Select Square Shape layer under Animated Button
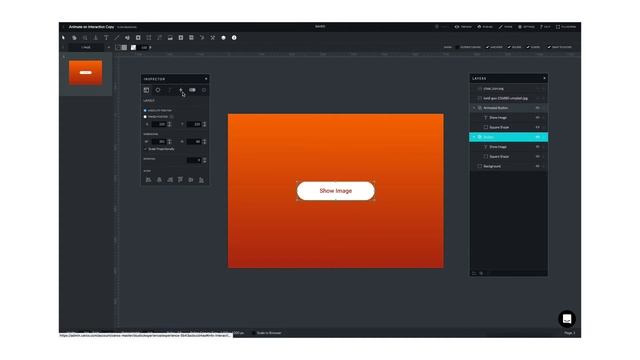Viewport: 640px width, 360px height. 509,127
